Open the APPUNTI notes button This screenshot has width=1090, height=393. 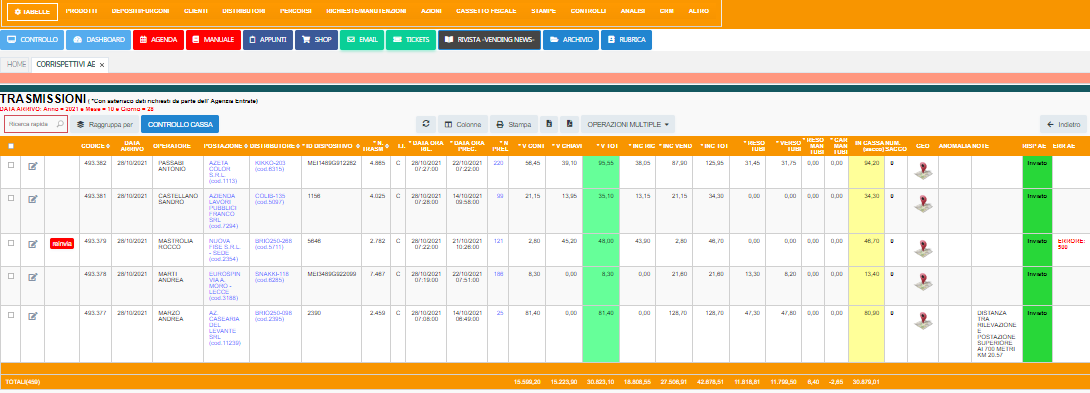coord(268,40)
